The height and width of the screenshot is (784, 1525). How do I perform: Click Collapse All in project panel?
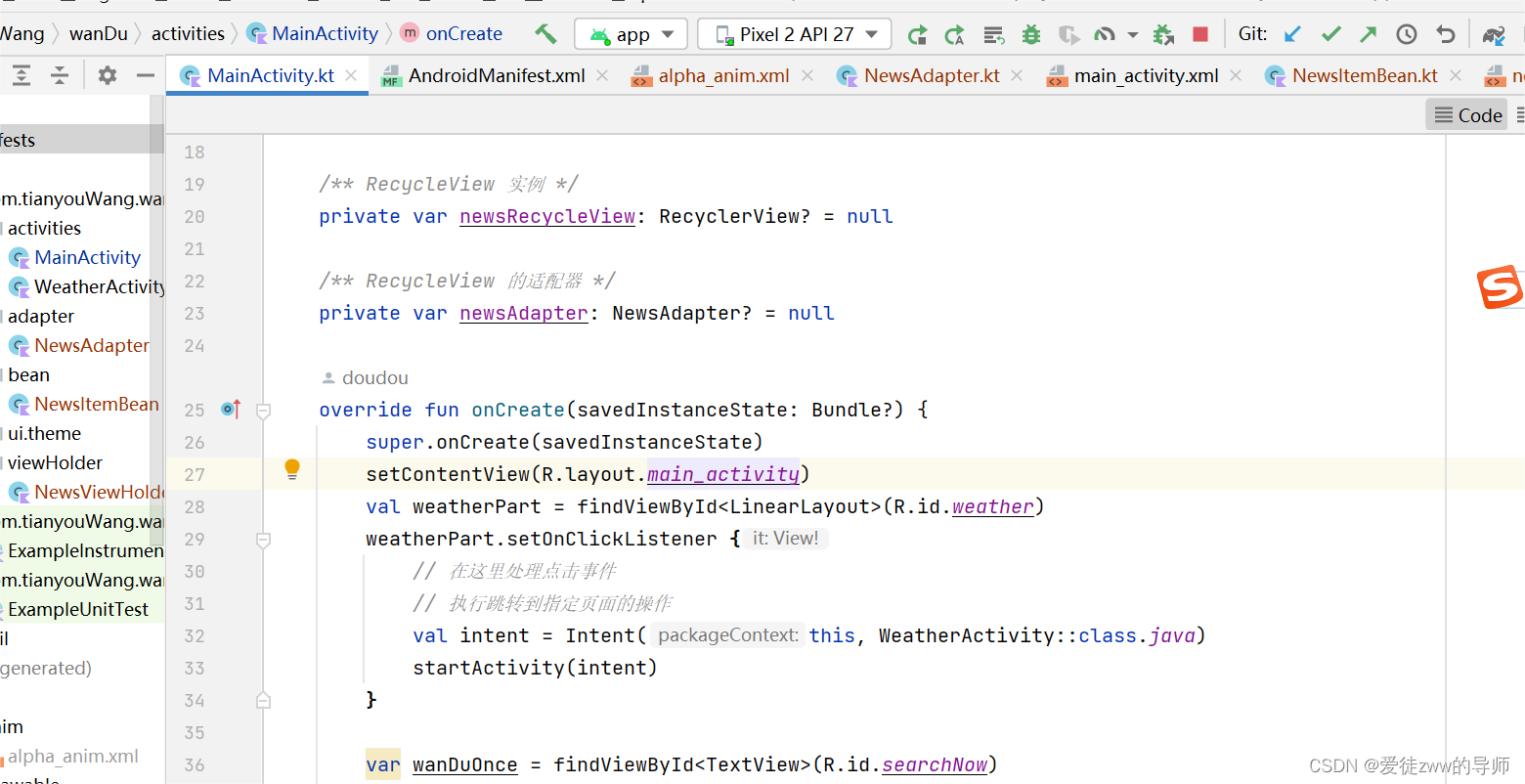point(60,75)
